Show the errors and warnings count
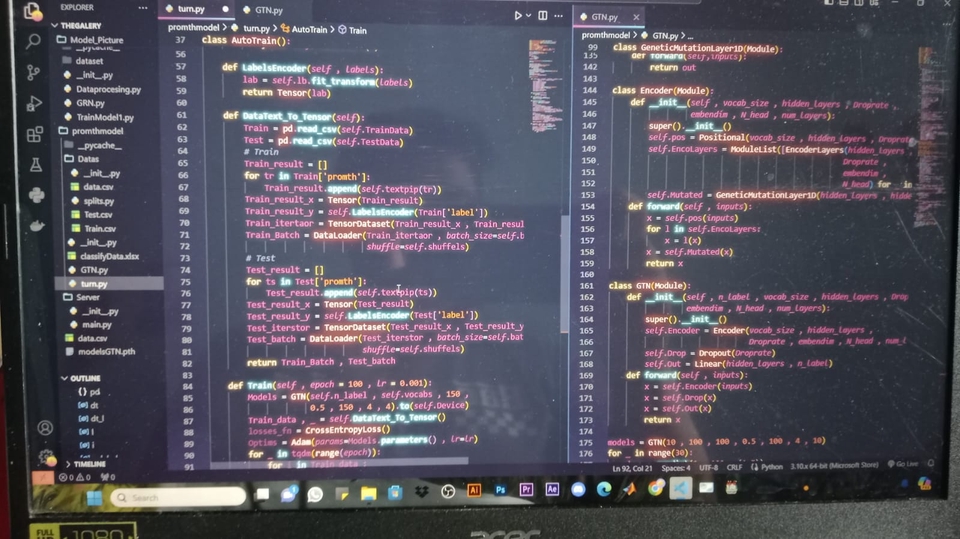 [75, 477]
